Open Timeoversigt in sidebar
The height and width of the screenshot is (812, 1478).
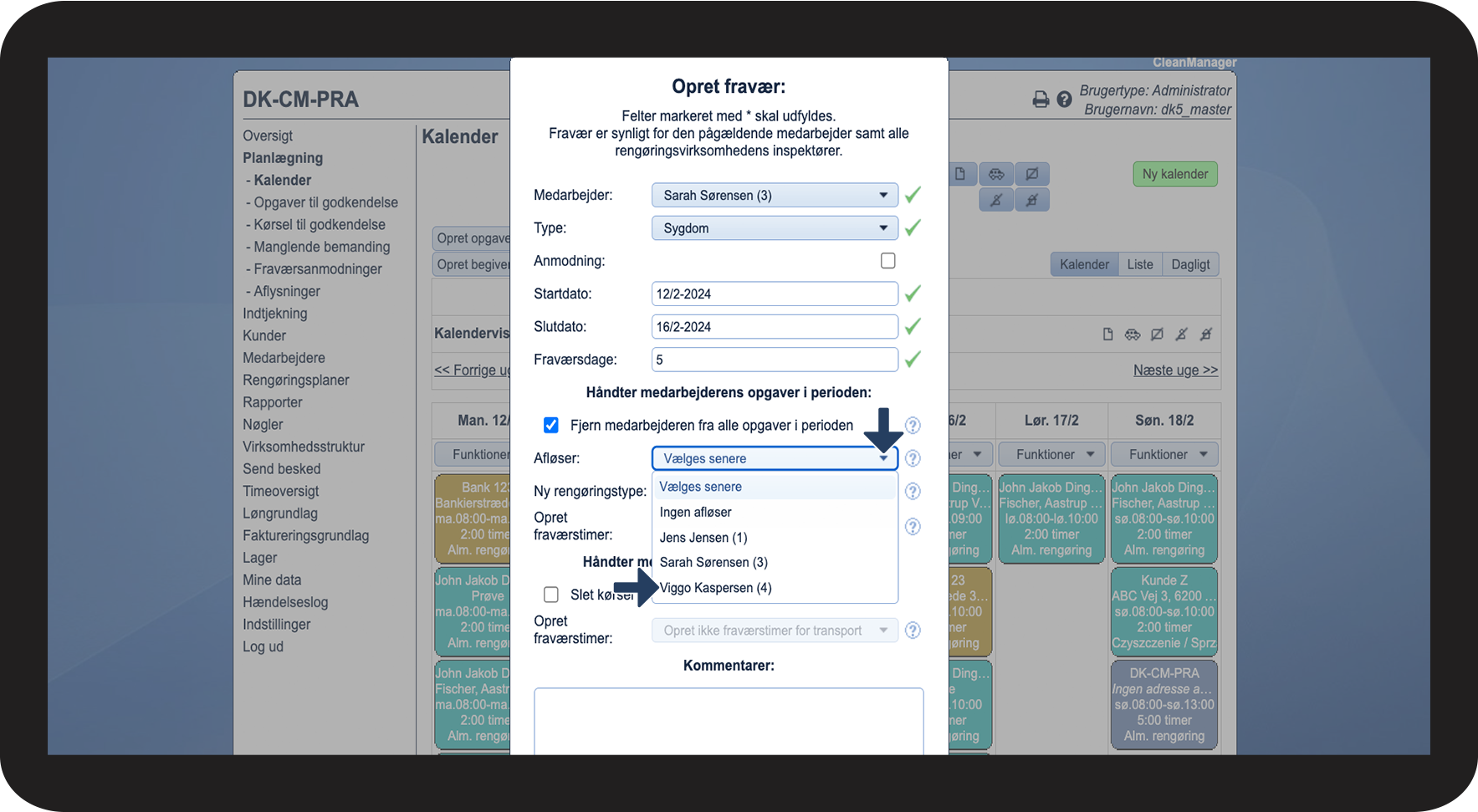pos(281,492)
